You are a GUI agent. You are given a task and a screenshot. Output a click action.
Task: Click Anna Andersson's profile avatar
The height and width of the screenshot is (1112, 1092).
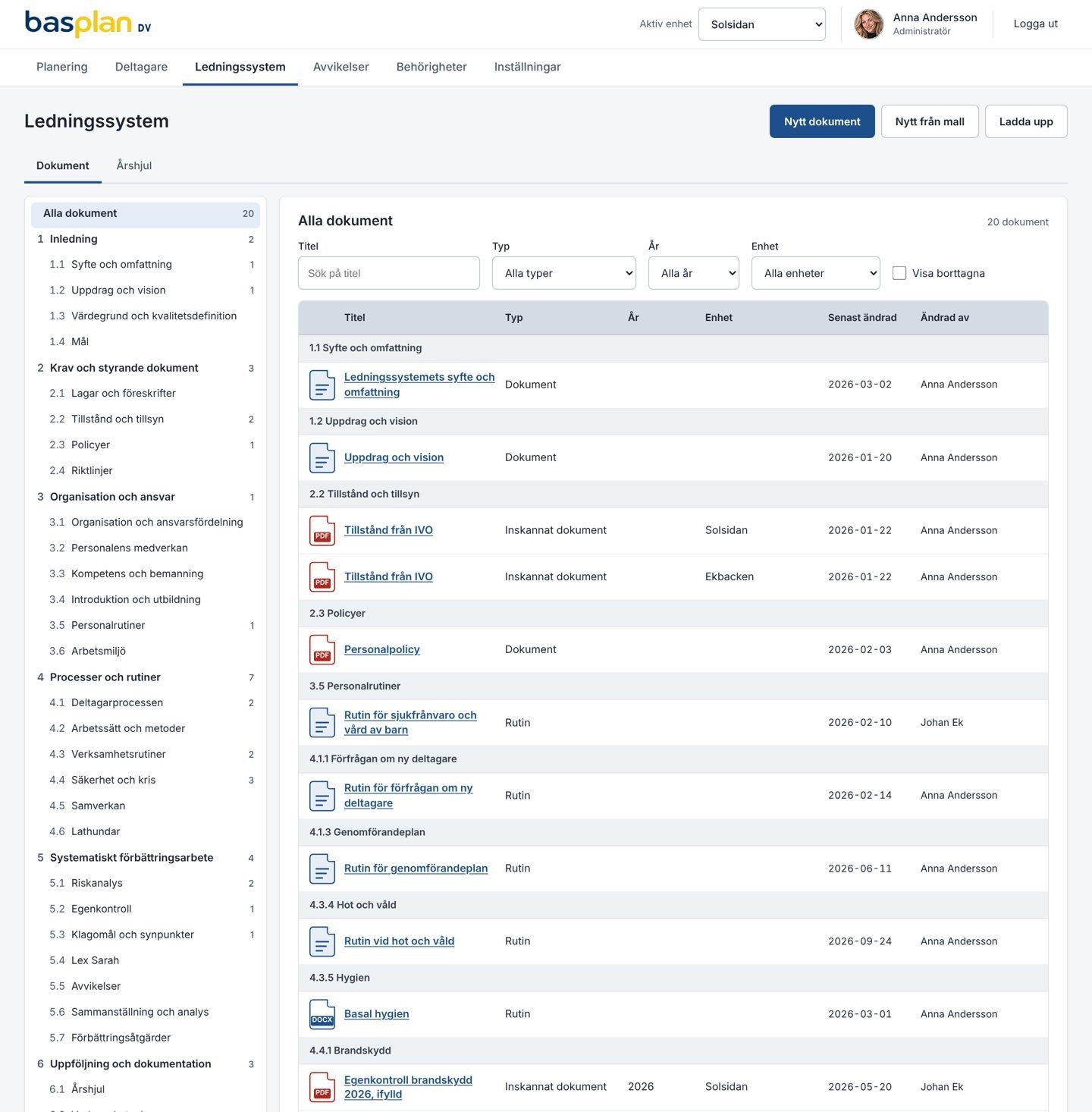869,24
